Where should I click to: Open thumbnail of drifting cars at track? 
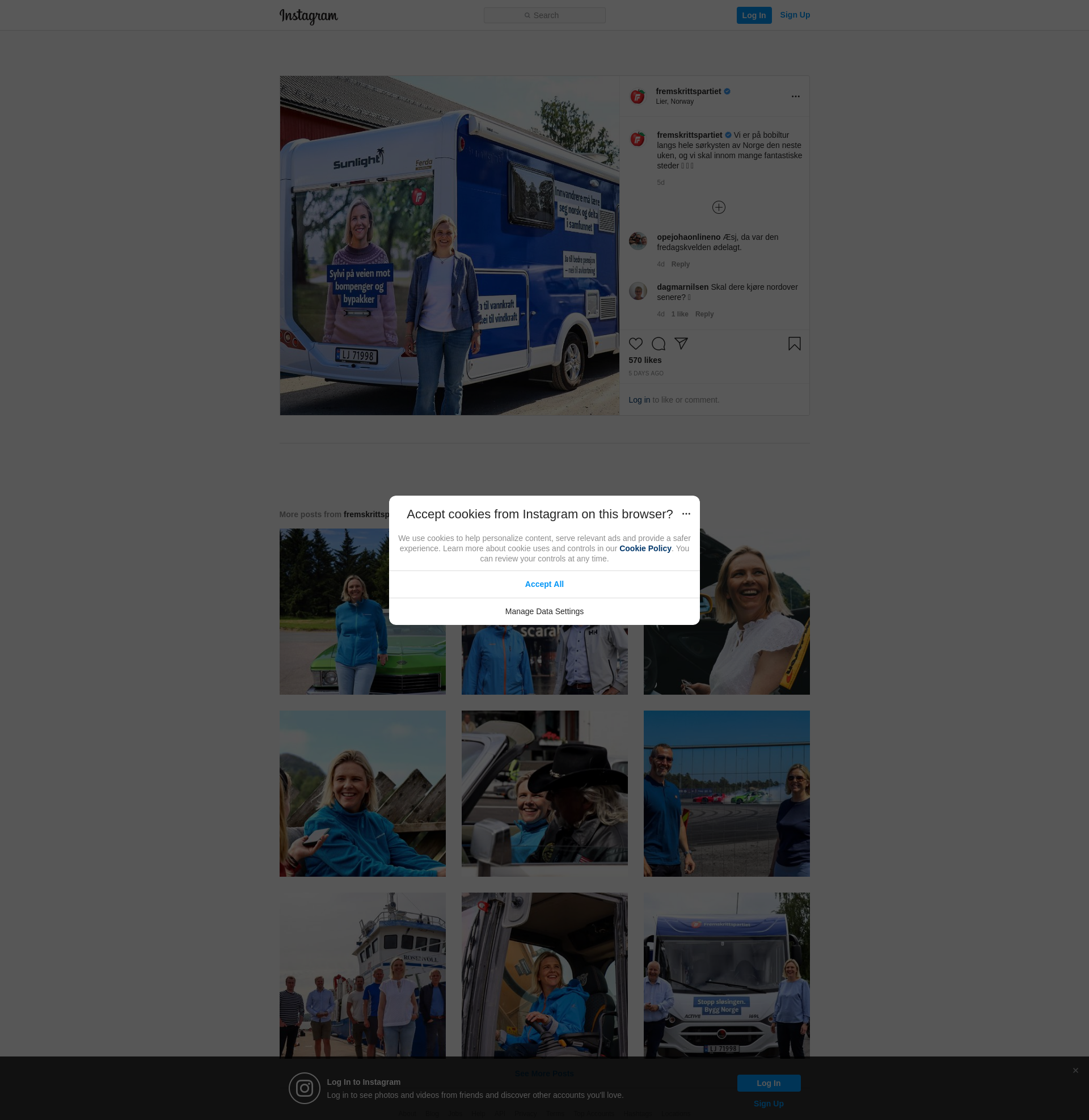pos(726,794)
